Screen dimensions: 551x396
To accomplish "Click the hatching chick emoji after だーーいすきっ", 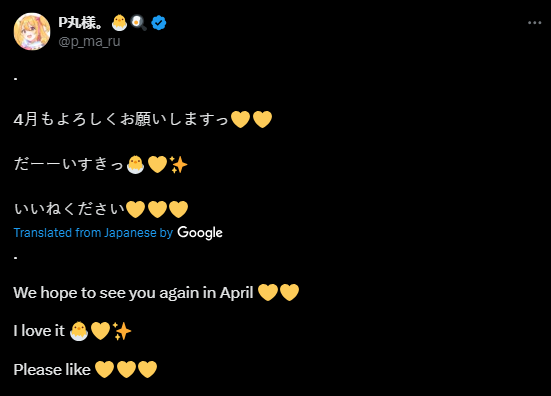I will [x=135, y=164].
